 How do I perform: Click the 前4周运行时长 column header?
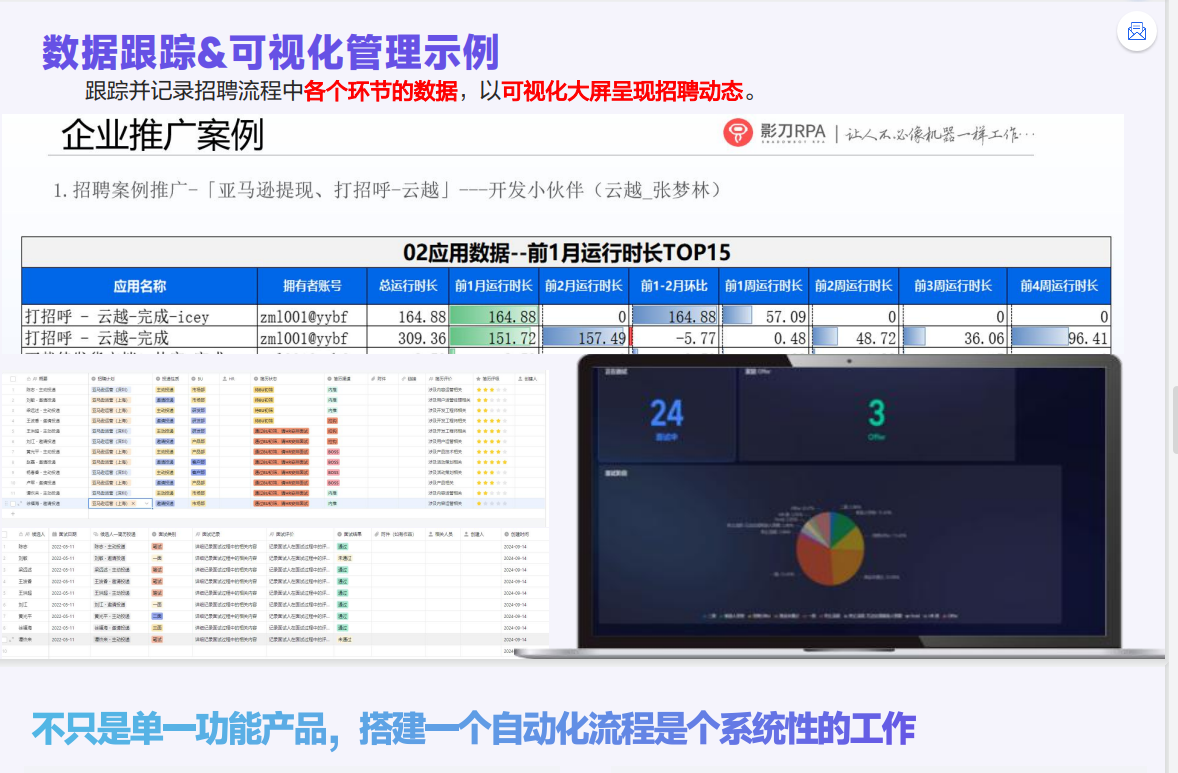(1059, 286)
